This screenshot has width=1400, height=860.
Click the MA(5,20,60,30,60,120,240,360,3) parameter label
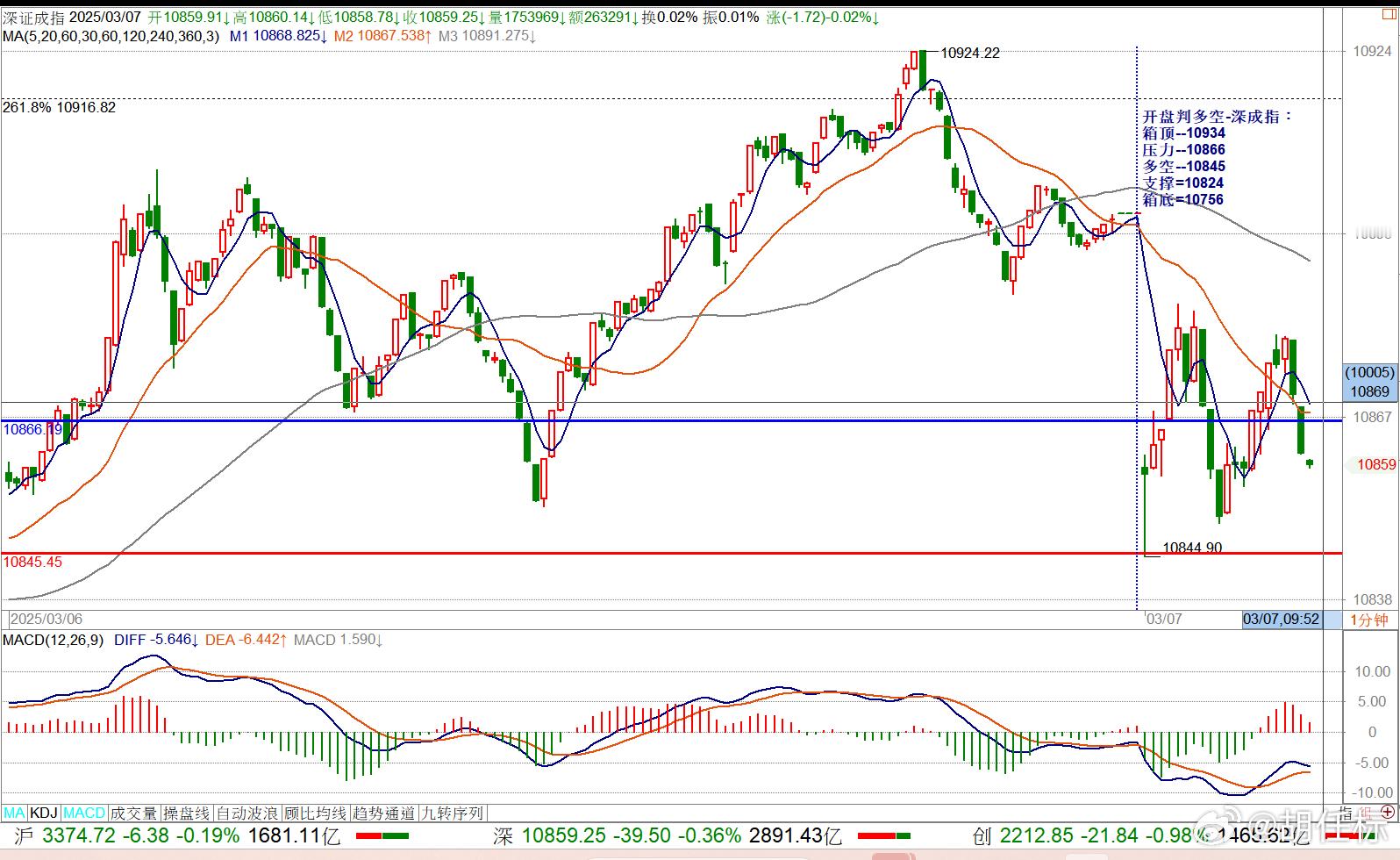pos(111,36)
